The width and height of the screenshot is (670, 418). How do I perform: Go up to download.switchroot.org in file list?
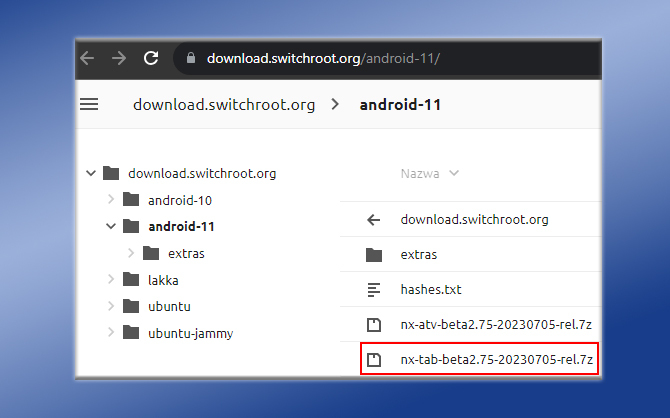tap(474, 219)
